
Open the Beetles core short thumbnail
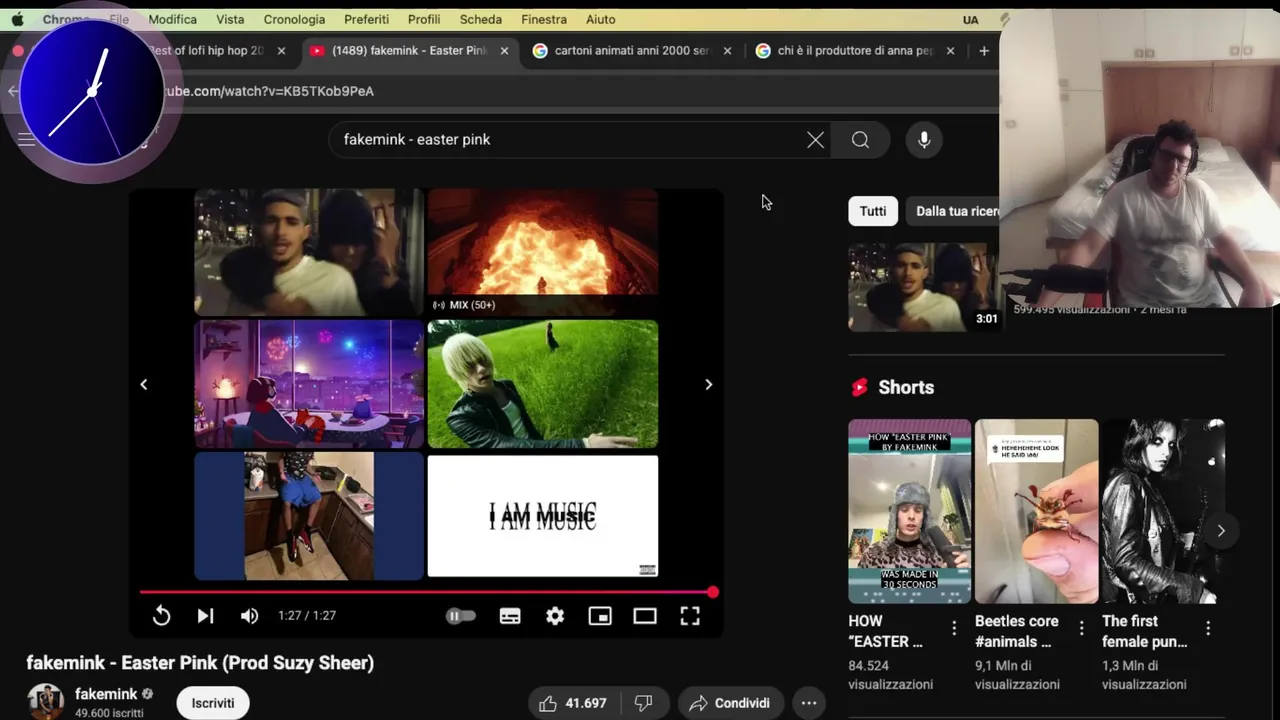[1036, 511]
